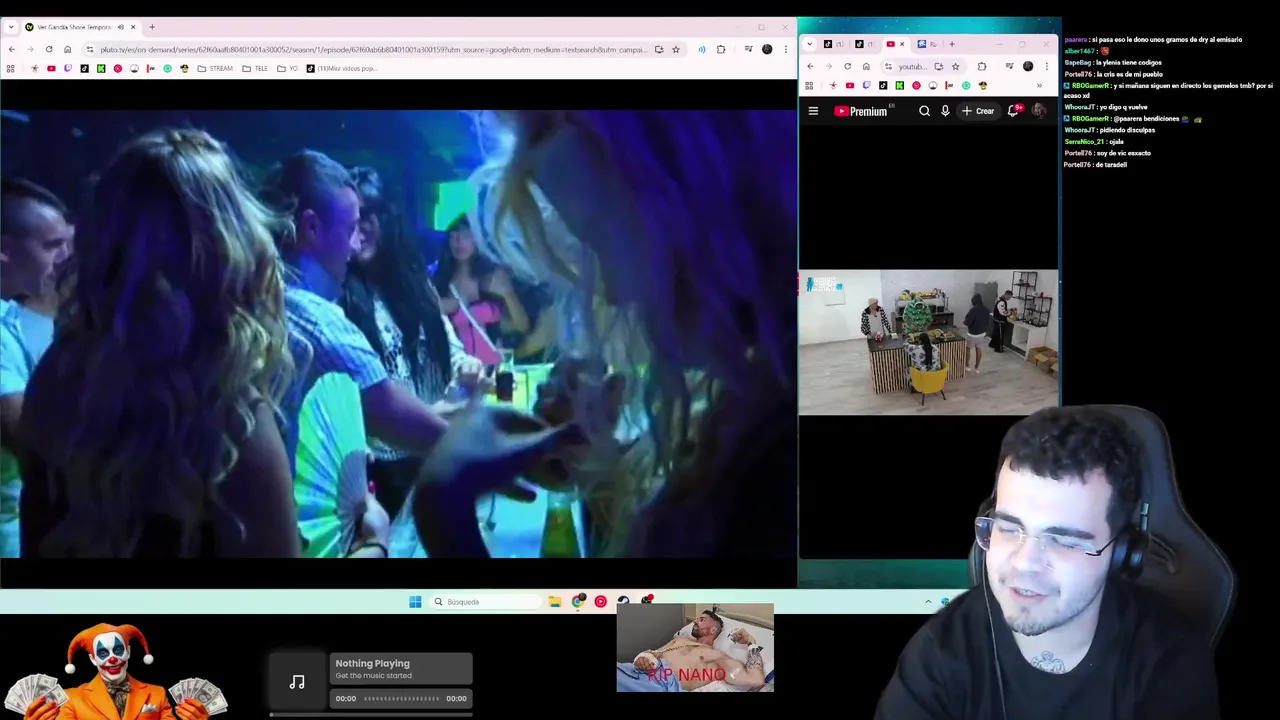Go back in the YouTube browser window
The width and height of the screenshot is (1280, 720).
[811, 66]
